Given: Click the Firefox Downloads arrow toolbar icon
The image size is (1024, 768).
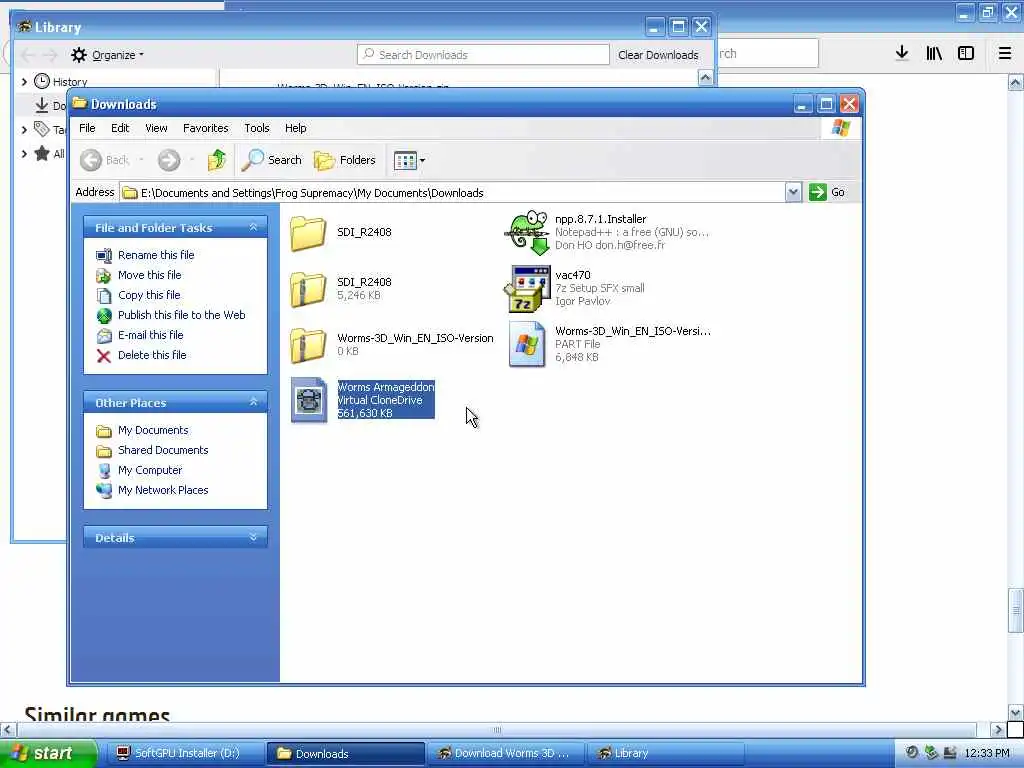Looking at the screenshot, I should [902, 53].
